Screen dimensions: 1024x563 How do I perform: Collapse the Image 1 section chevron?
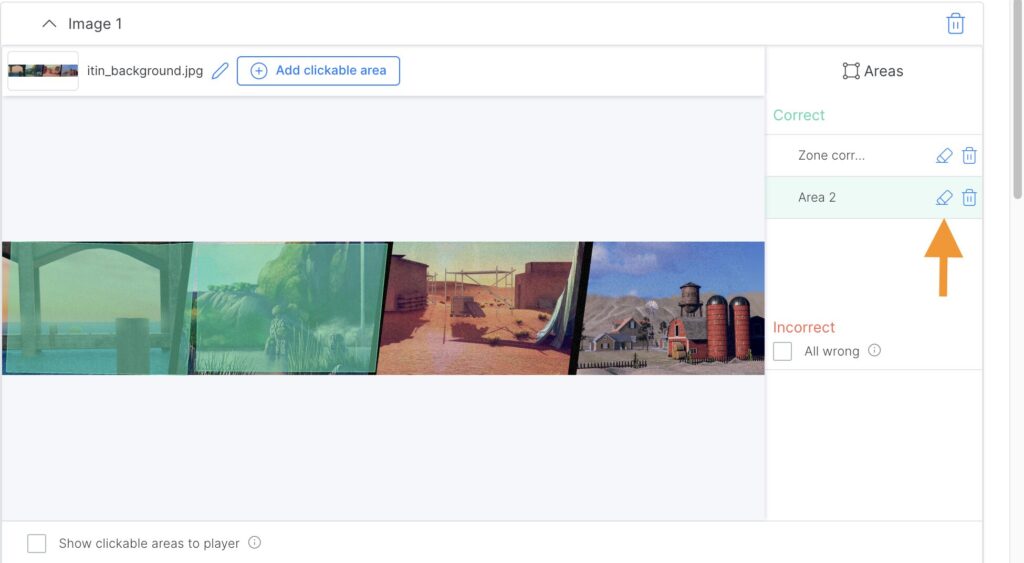pos(49,24)
